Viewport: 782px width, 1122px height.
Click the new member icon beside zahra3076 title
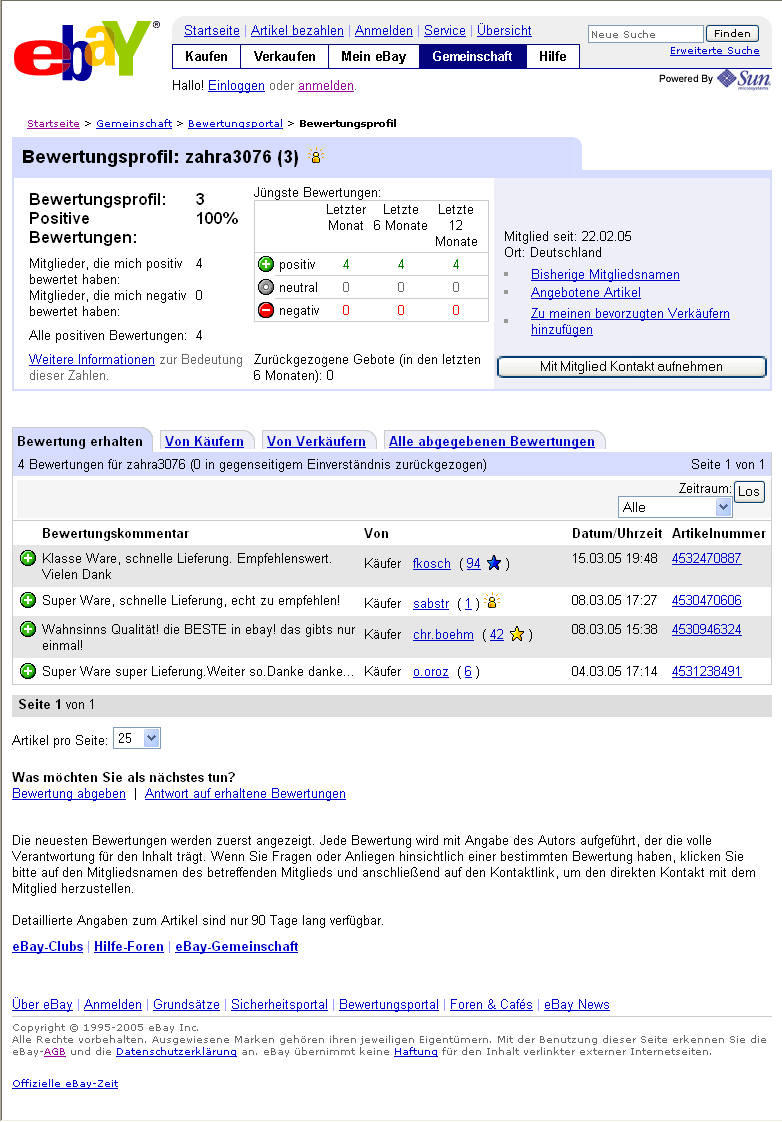[316, 156]
